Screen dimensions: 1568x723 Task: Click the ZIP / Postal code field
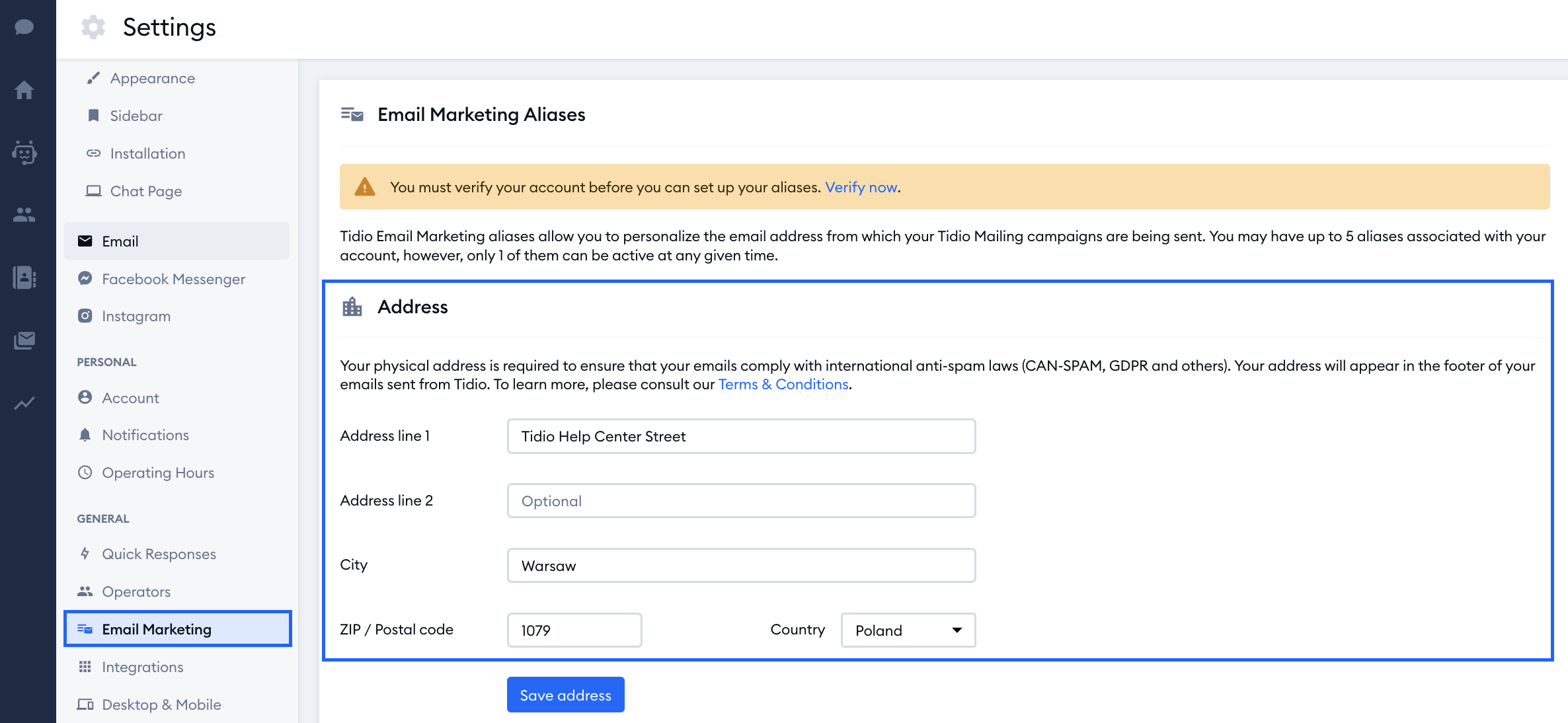pyautogui.click(x=574, y=630)
